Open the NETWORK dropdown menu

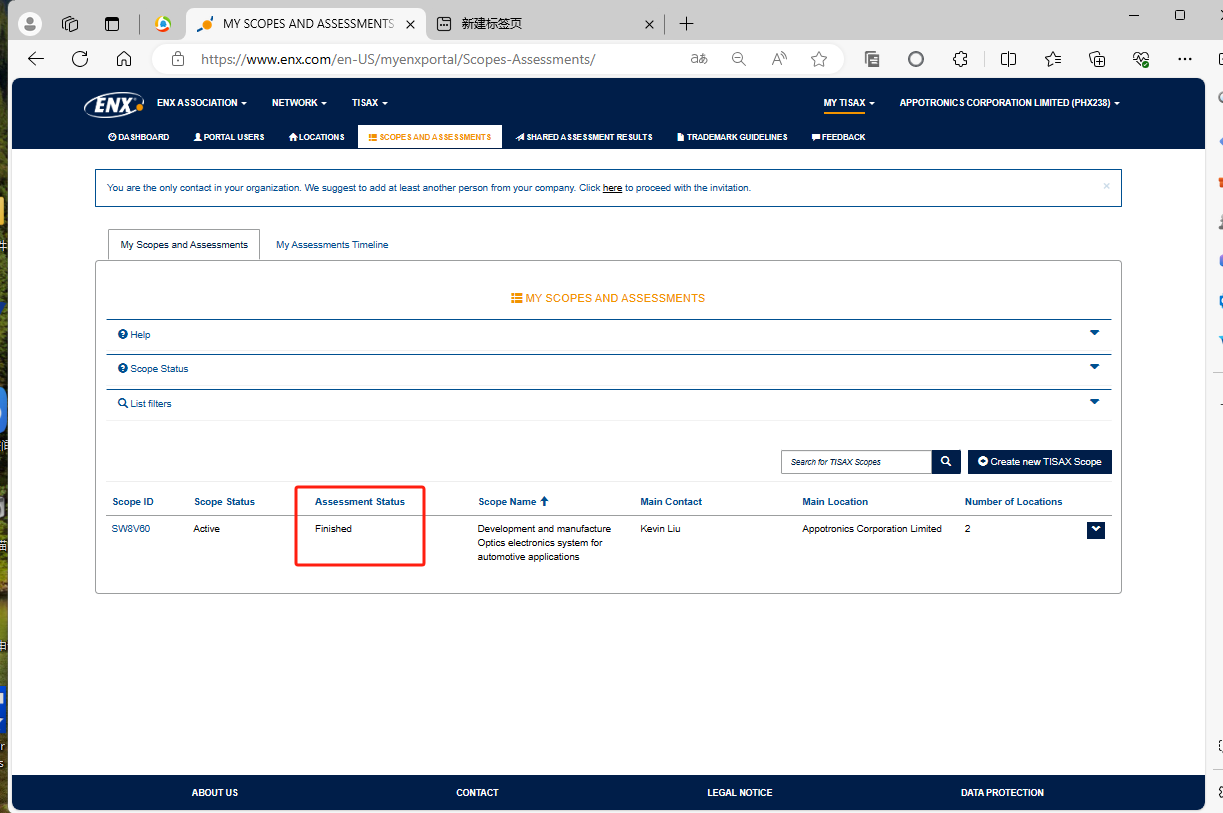[x=299, y=103]
